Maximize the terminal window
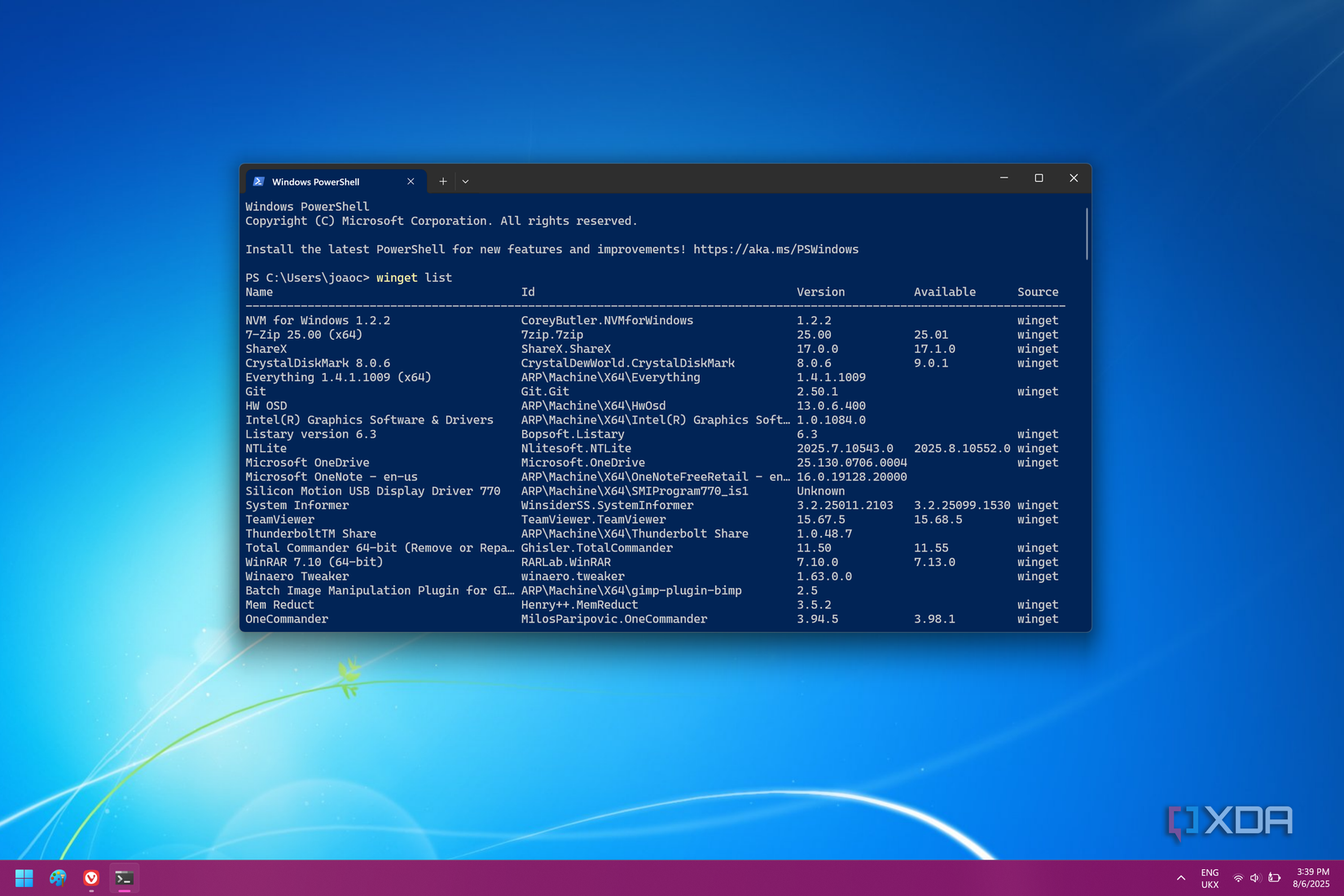The height and width of the screenshot is (896, 1344). click(1039, 178)
